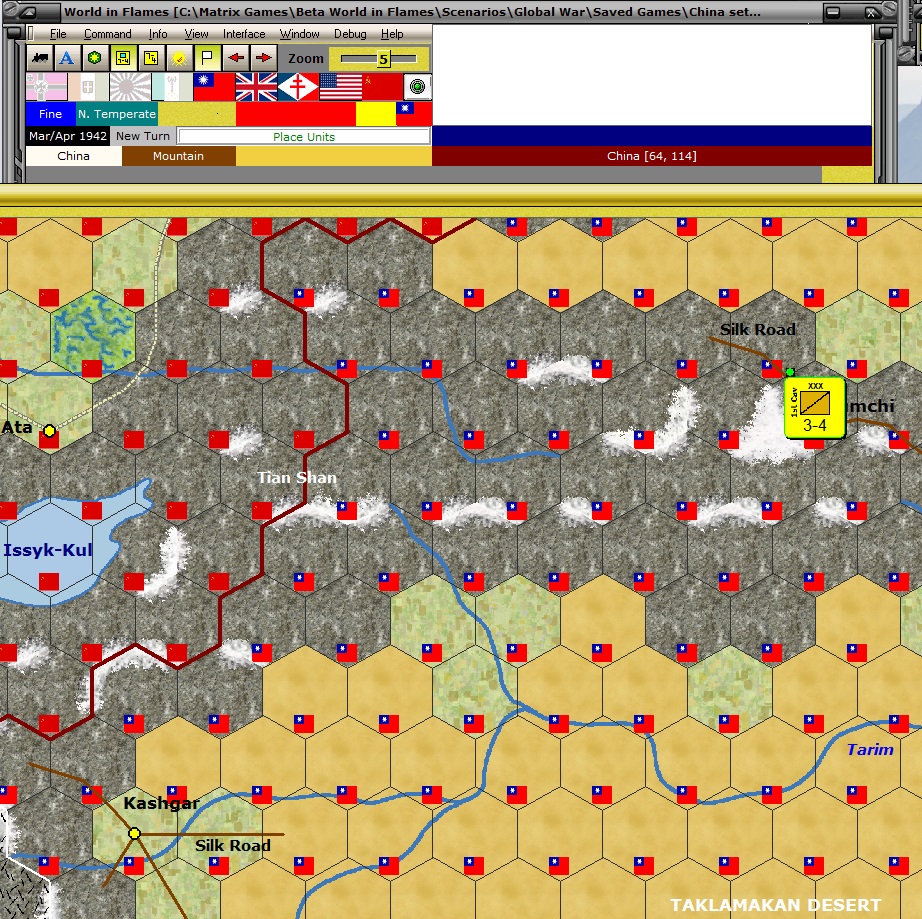The height and width of the screenshot is (919, 922).
Task: Click the Silk Road label near the cavalry unit
Action: tap(758, 329)
